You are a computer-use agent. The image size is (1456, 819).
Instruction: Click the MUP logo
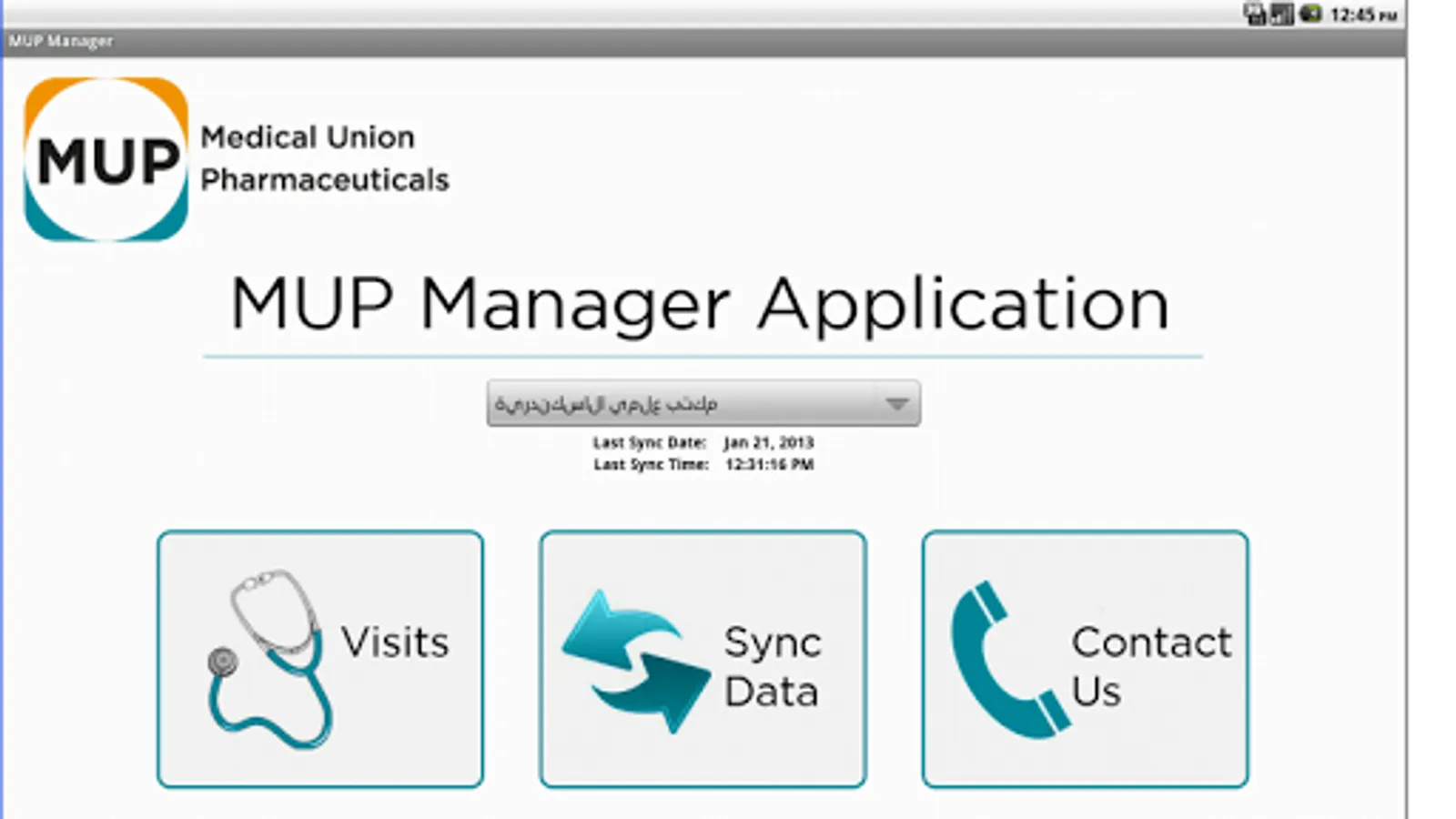(x=106, y=159)
